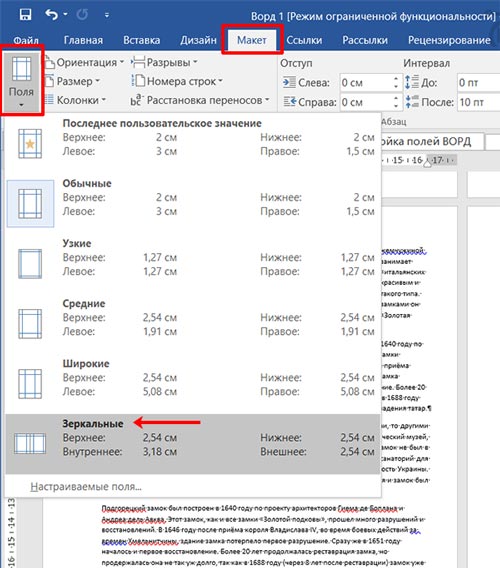The height and width of the screenshot is (568, 500).
Task: Click the Номера строк icon
Action: [x=138, y=81]
